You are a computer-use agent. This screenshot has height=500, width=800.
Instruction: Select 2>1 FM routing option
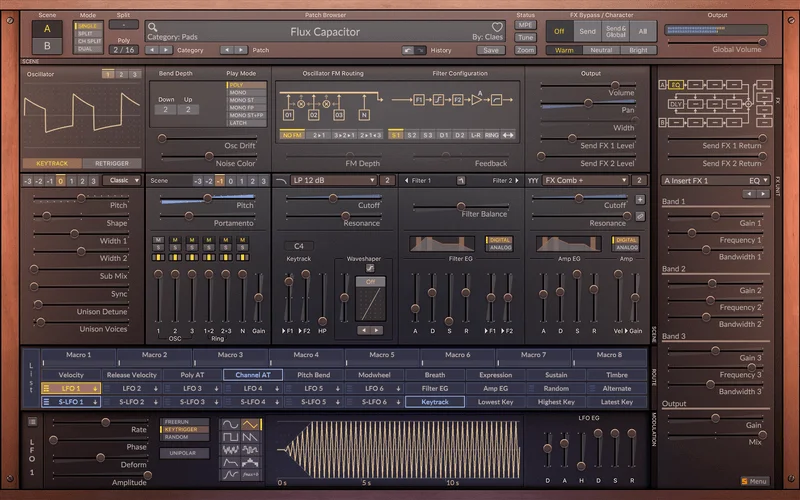[318, 135]
